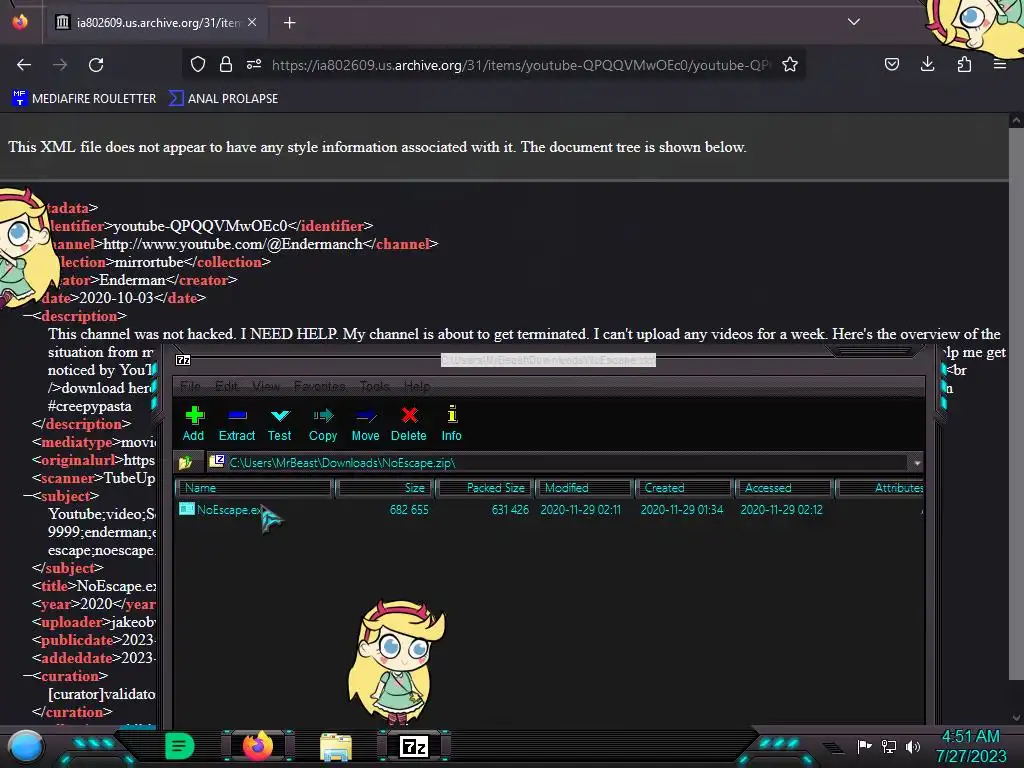
Task: Collapse the description XML node
Action: coord(28,316)
